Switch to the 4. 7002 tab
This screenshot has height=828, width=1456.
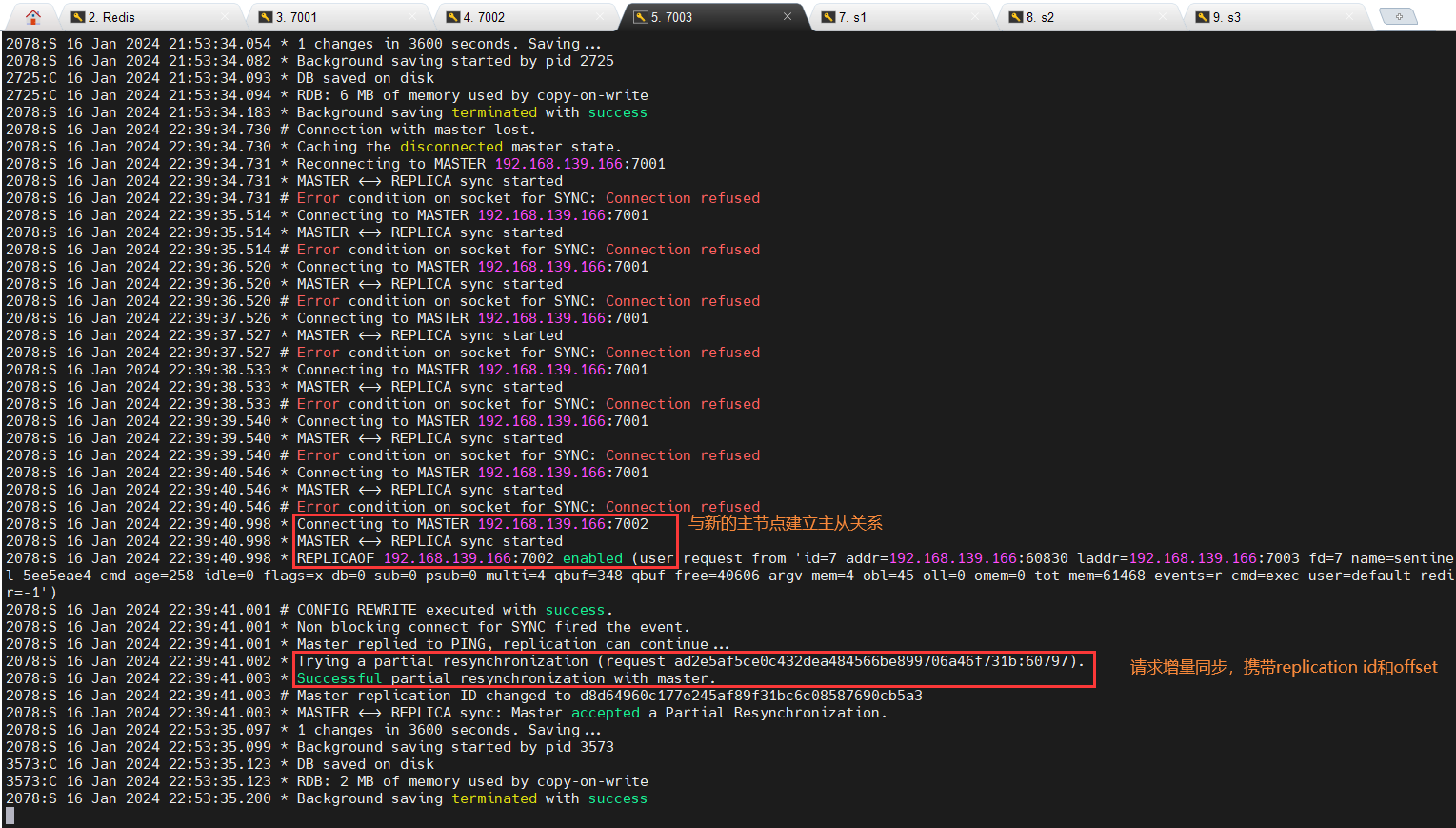(526, 17)
